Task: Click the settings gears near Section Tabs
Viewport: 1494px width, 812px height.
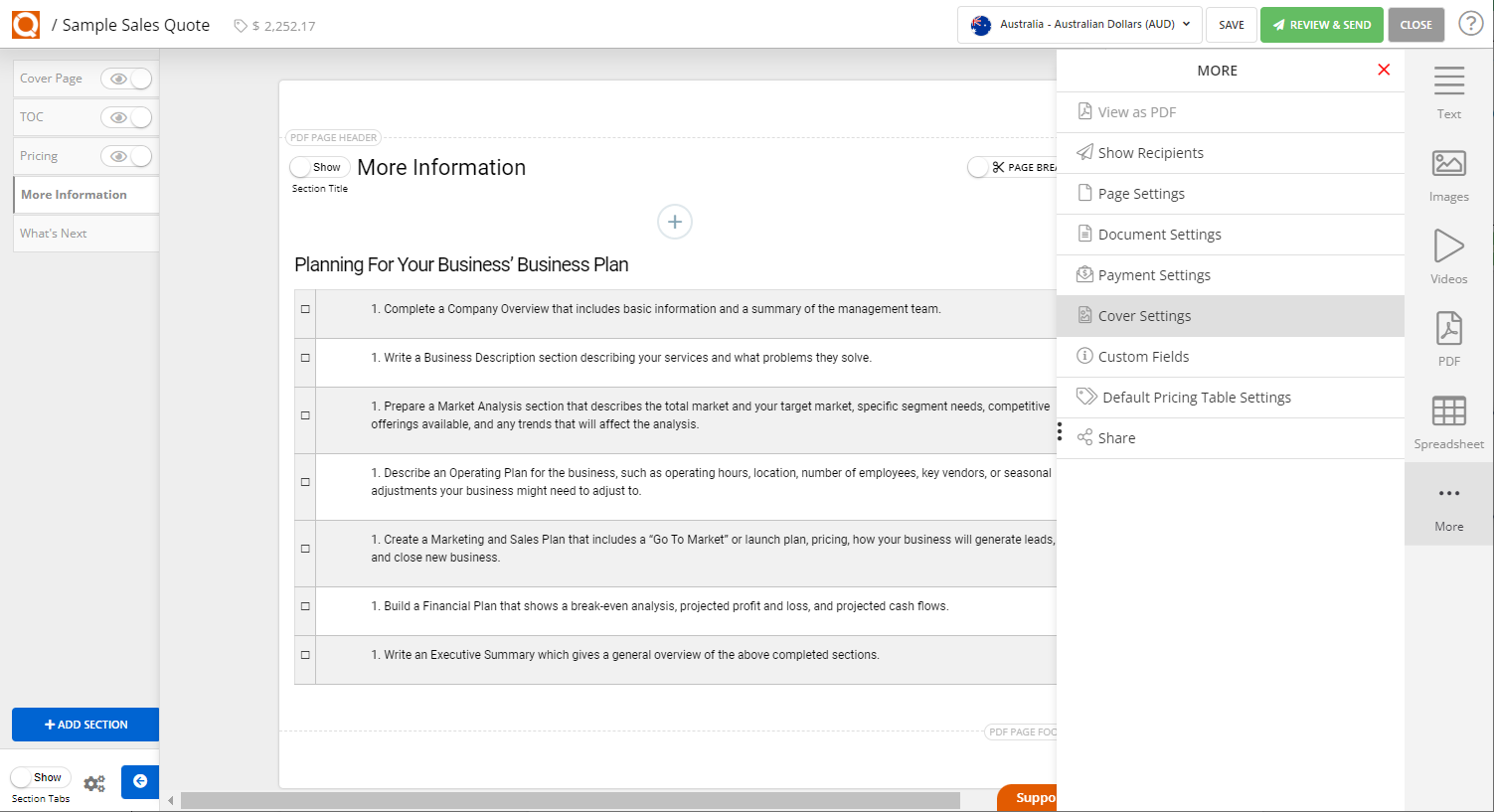Action: point(94,783)
